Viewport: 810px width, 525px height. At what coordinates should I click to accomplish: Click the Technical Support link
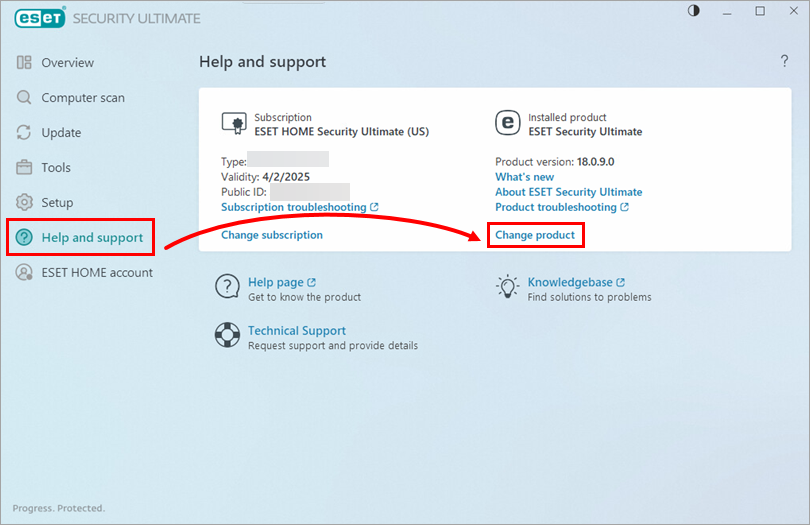click(x=297, y=330)
